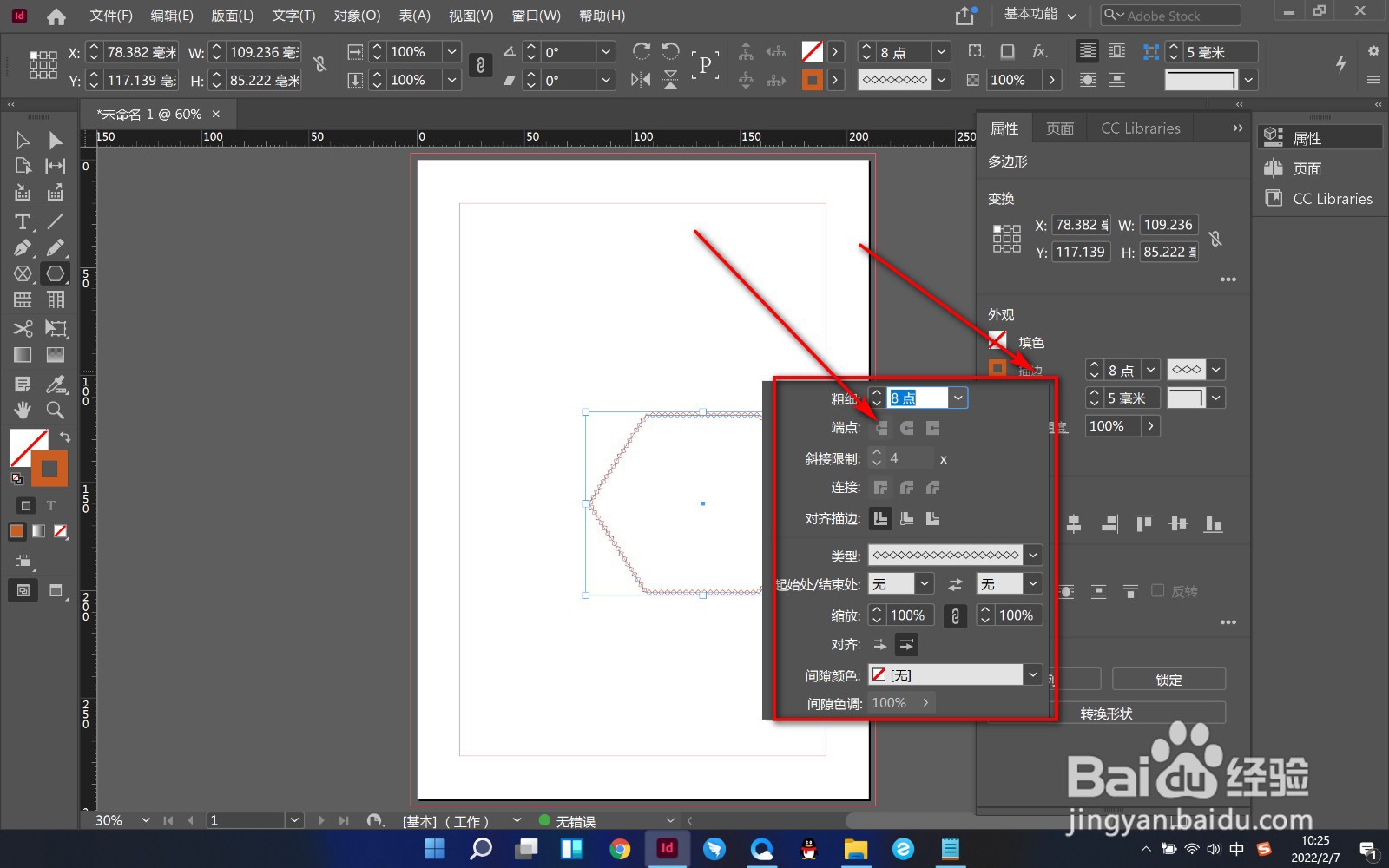1389x868 pixels.
Task: Select the Page tool
Action: coord(23,166)
